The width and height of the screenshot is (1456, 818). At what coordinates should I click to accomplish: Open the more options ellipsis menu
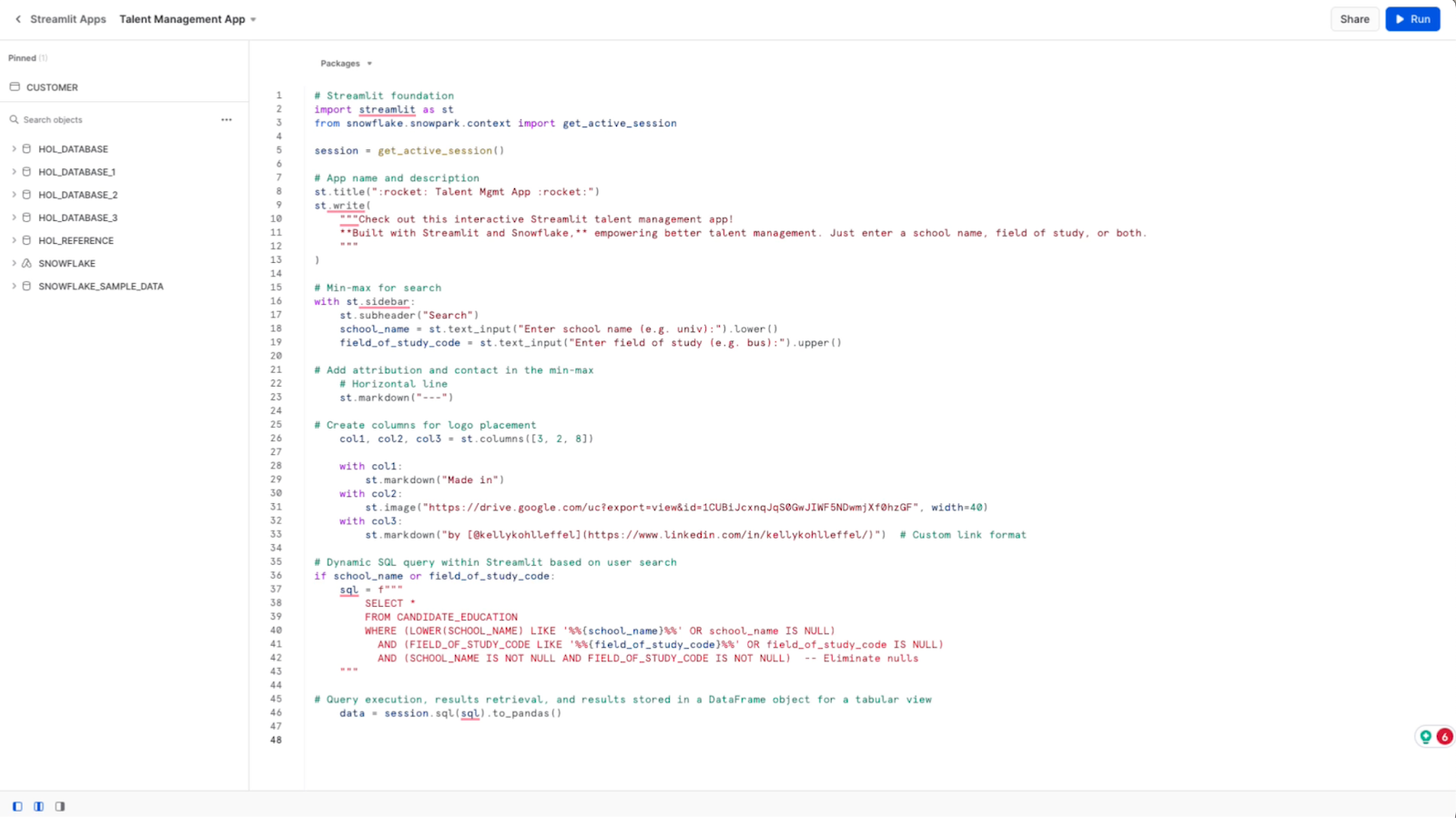227,120
